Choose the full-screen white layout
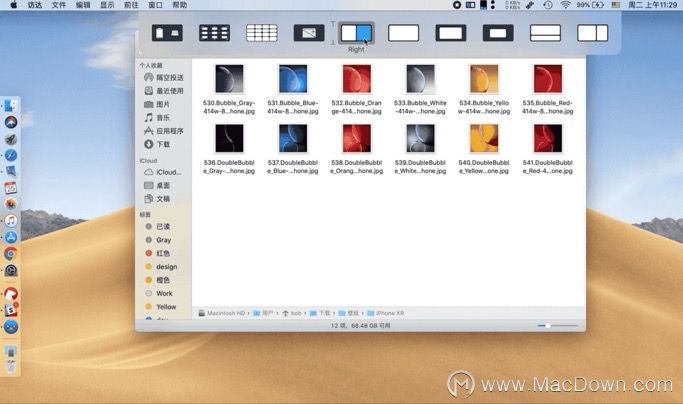 pos(403,33)
